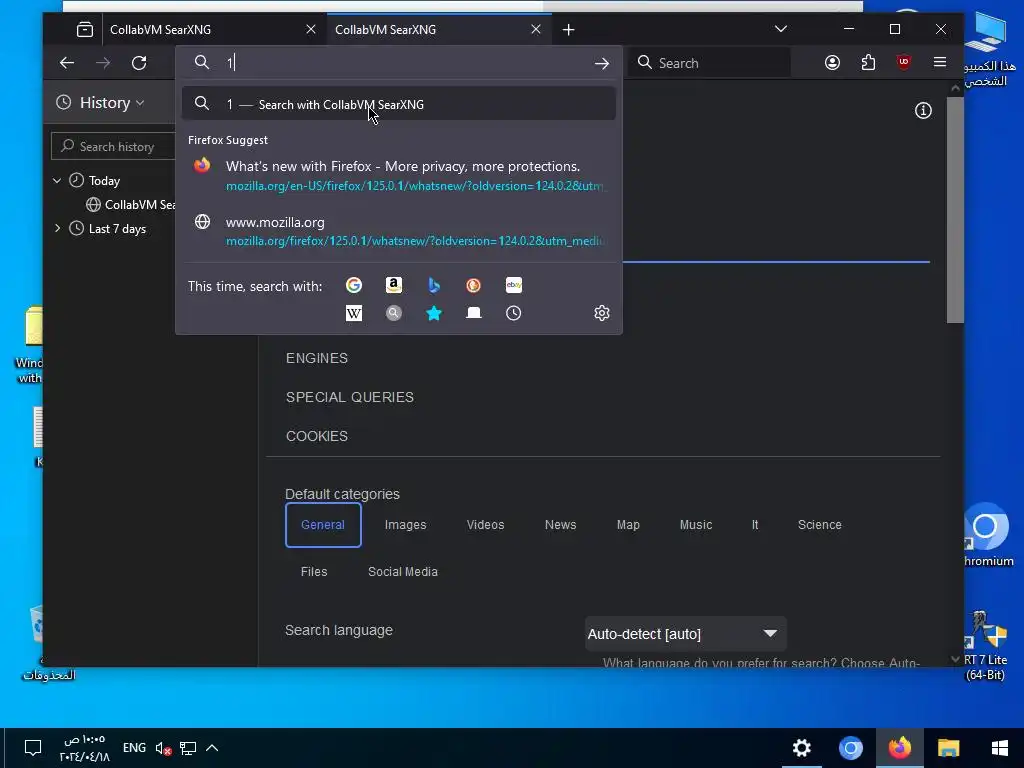
Task: Open a new tab with plus button
Action: [x=568, y=29]
